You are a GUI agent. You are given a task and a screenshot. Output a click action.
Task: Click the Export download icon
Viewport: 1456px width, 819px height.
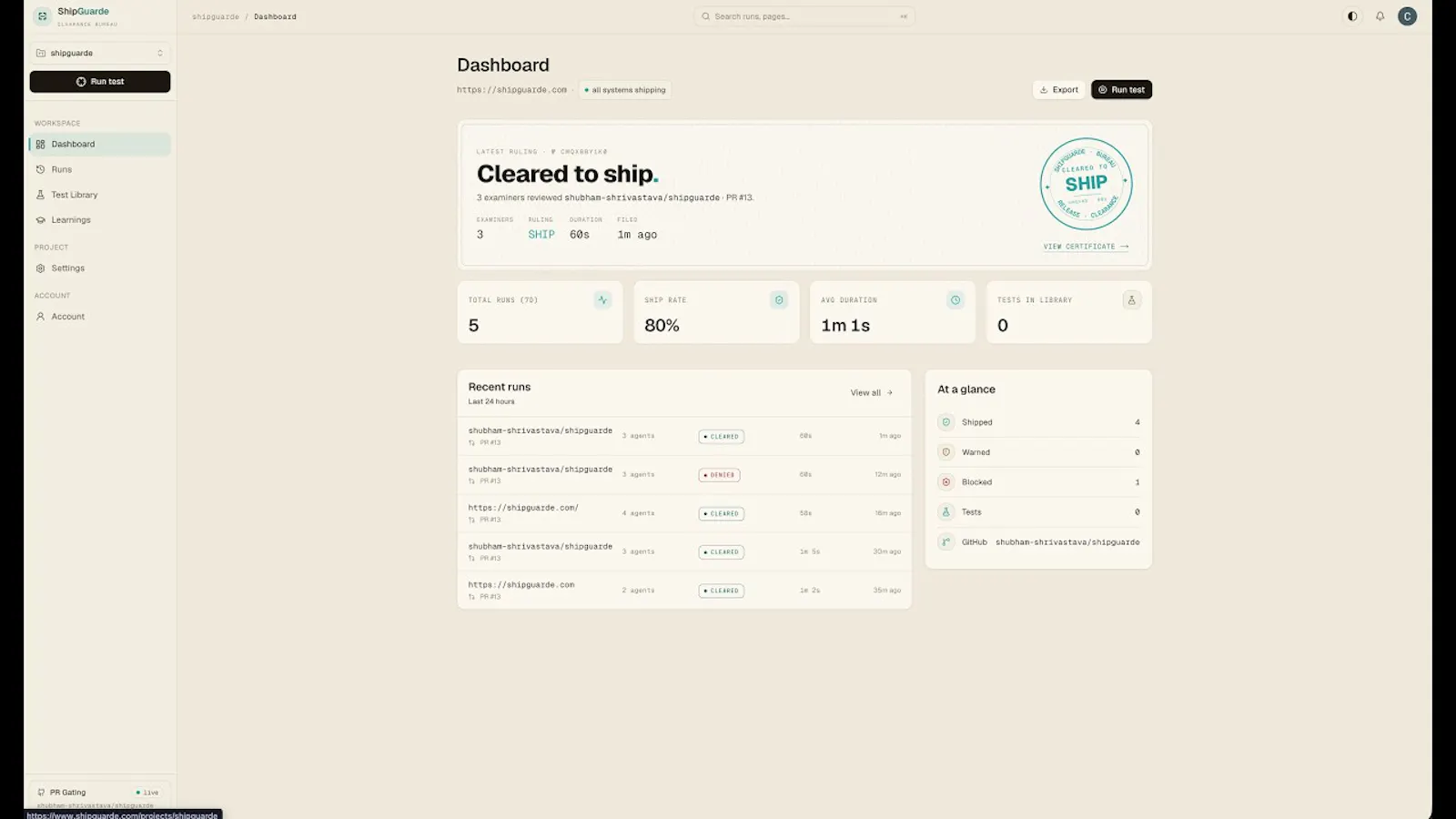click(x=1044, y=90)
